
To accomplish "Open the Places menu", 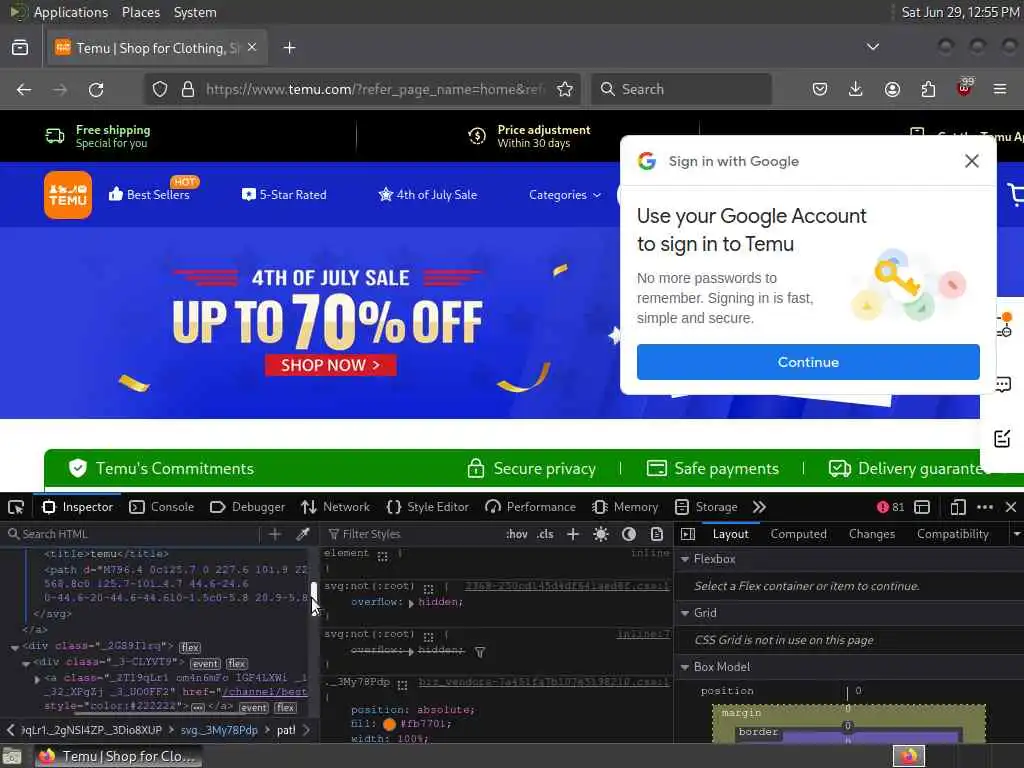I will click(140, 12).
